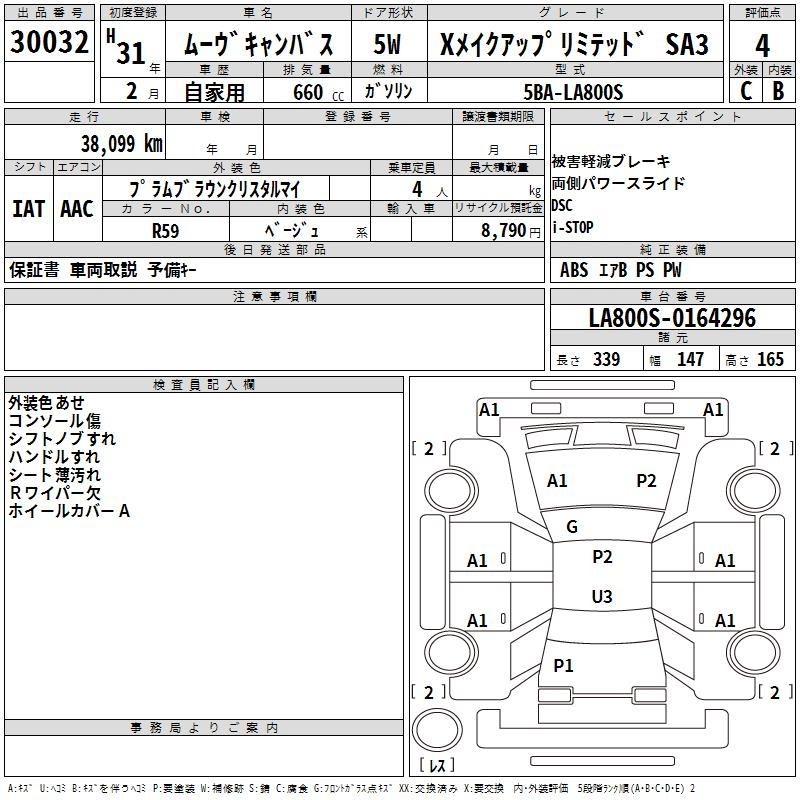Click the レス box below the car diagram
Image resolution: width=800 pixels, height=800 pixels.
coord(437,767)
